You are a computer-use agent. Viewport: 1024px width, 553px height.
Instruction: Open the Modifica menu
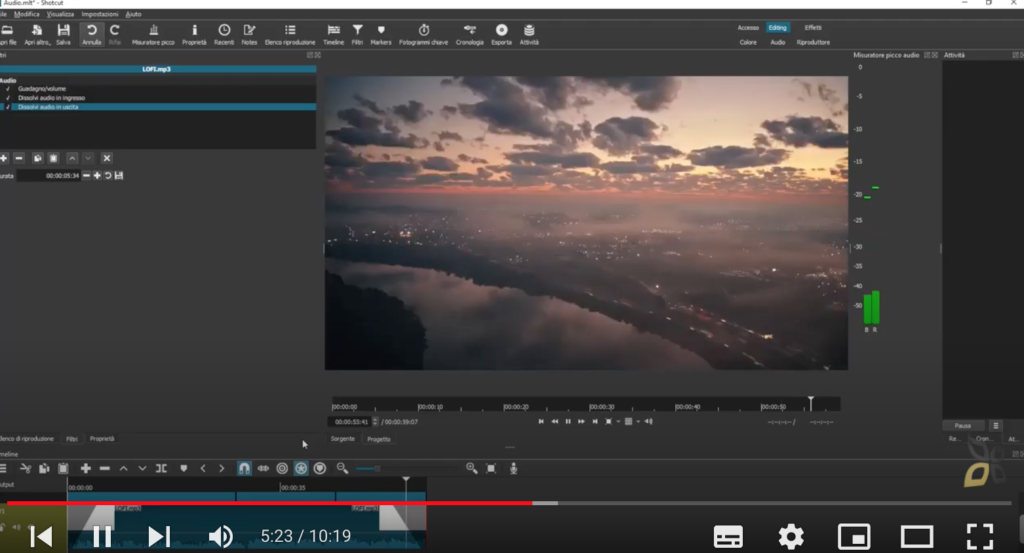click(27, 14)
